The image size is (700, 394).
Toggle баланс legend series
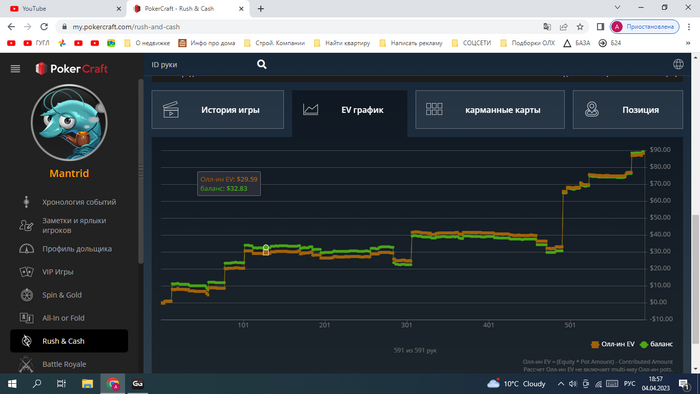click(x=656, y=344)
